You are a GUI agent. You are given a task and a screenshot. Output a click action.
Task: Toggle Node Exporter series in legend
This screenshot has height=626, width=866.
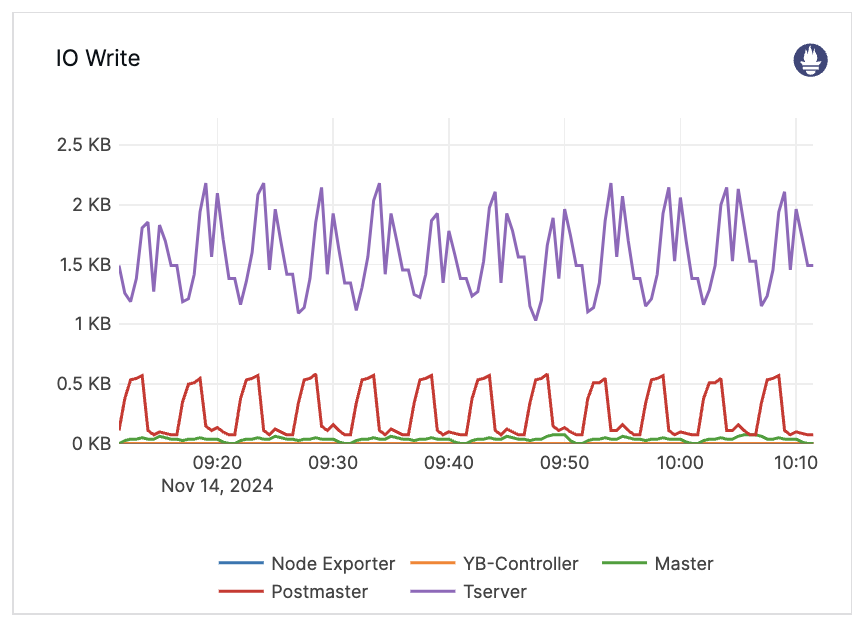(333, 564)
